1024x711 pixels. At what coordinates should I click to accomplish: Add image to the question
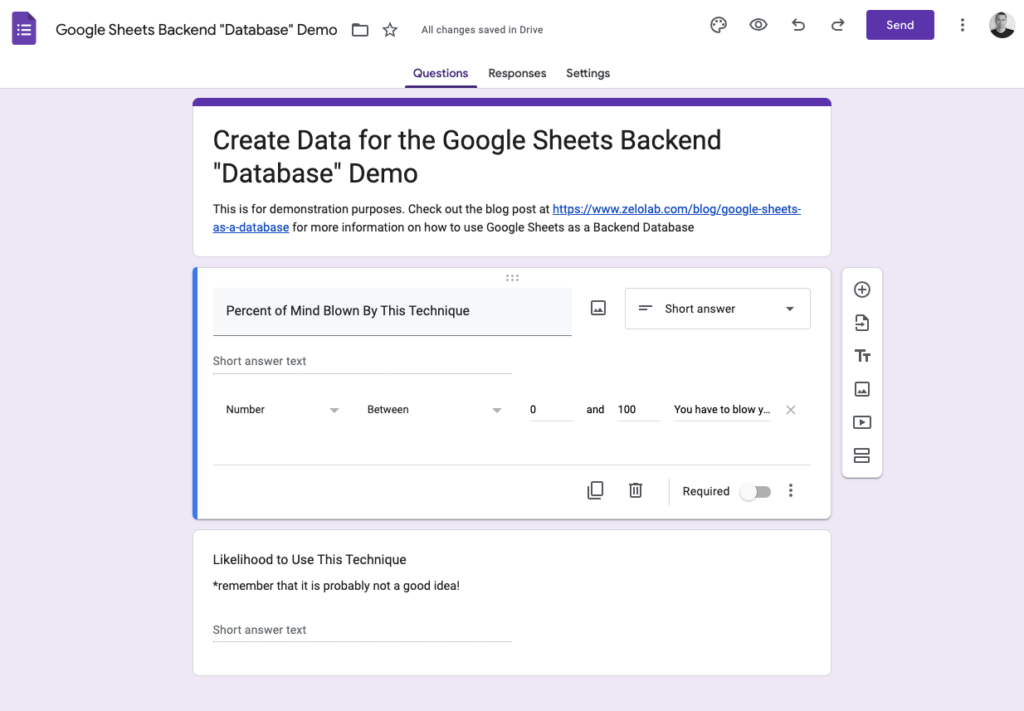click(598, 308)
